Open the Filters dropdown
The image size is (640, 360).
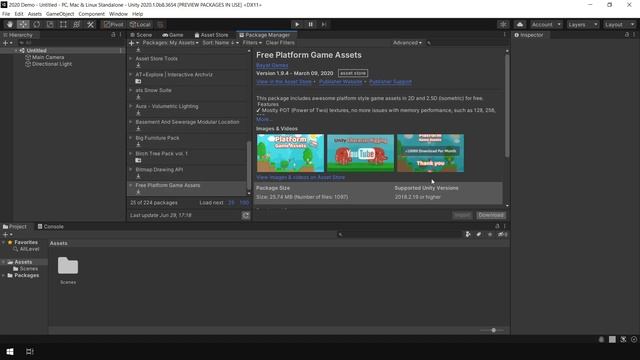pyautogui.click(x=252, y=43)
